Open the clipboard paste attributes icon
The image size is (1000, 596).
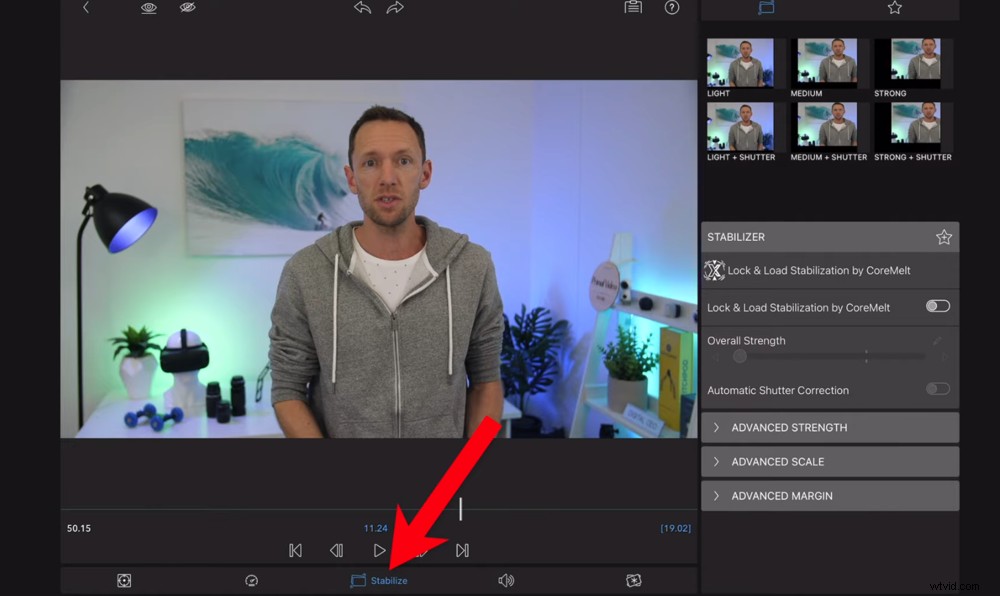click(x=632, y=8)
